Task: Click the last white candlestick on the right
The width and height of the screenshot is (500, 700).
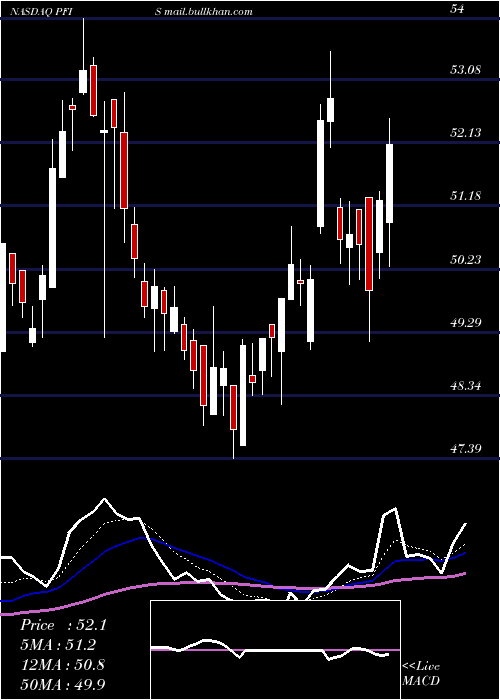Action: [x=390, y=183]
